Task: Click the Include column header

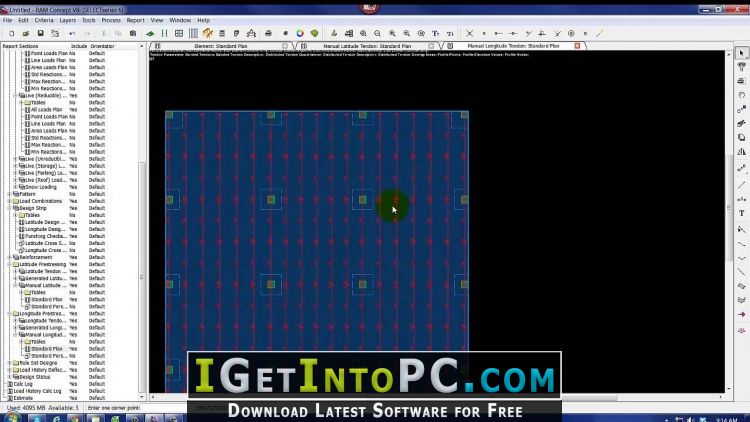Action: coord(79,46)
